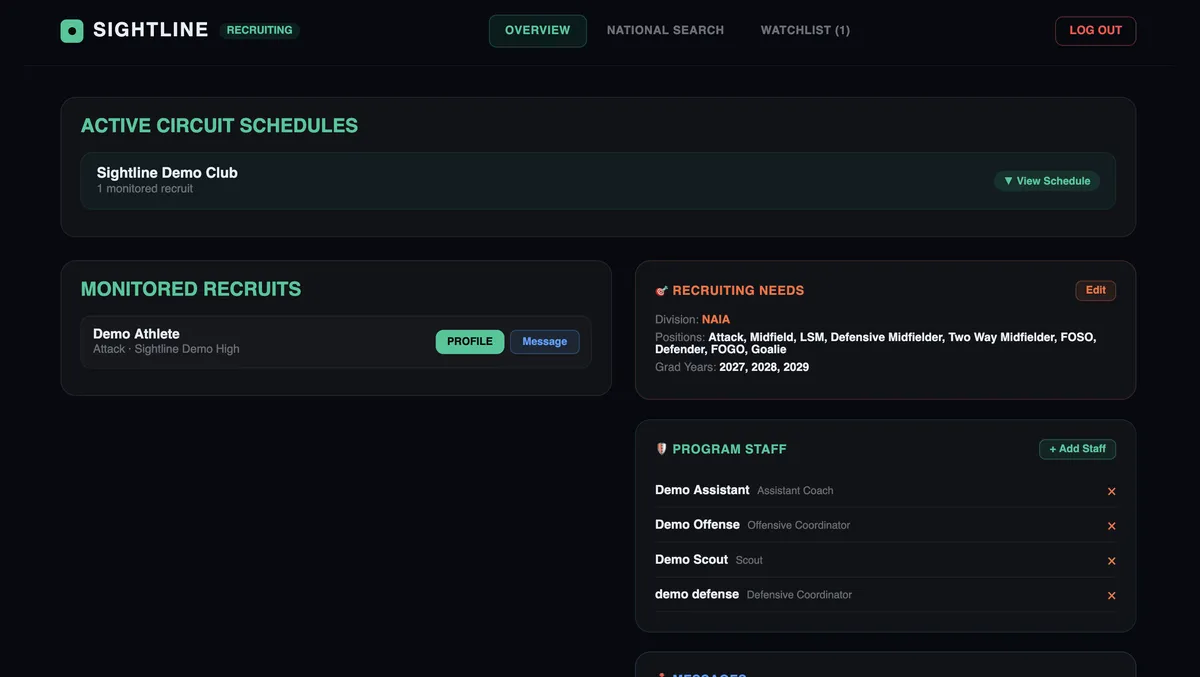Click the RECRUITING badge beside the logo
1200x677 pixels.
pyautogui.click(x=259, y=31)
